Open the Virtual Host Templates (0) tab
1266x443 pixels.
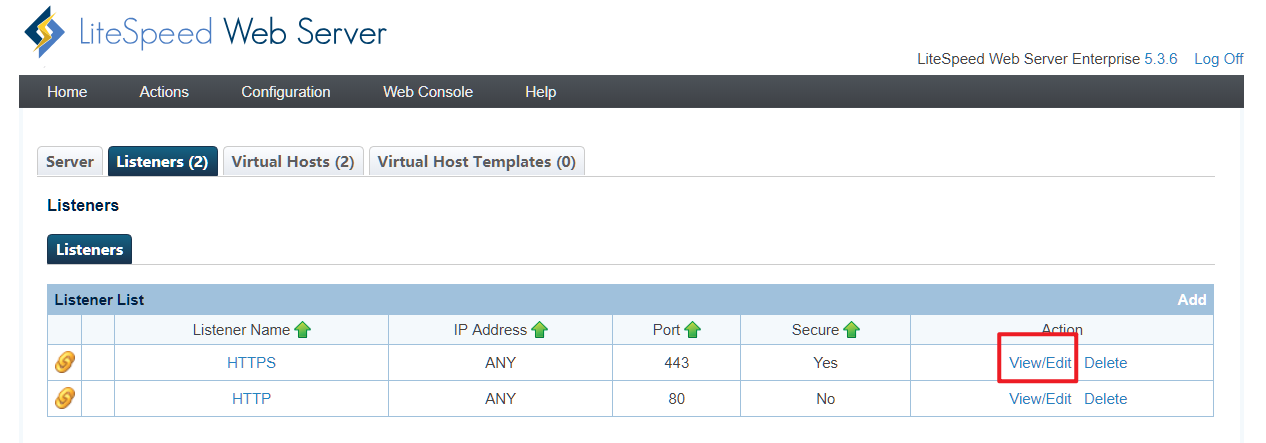click(x=476, y=162)
